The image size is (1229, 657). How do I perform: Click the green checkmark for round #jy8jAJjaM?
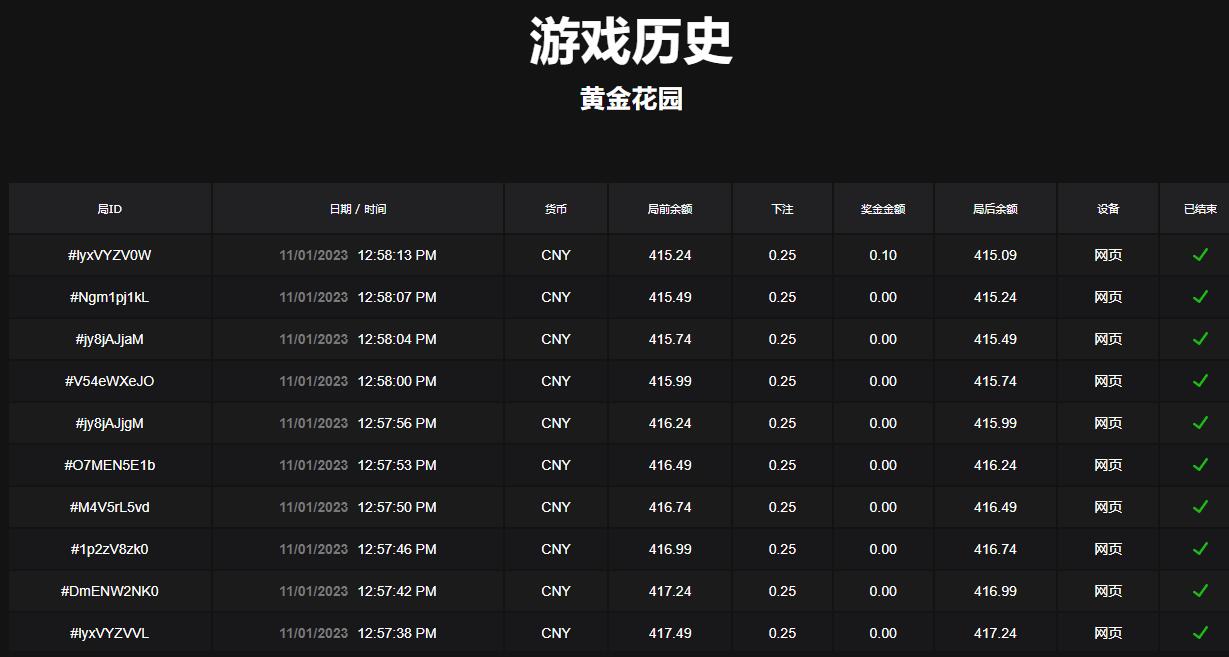pos(1200,339)
